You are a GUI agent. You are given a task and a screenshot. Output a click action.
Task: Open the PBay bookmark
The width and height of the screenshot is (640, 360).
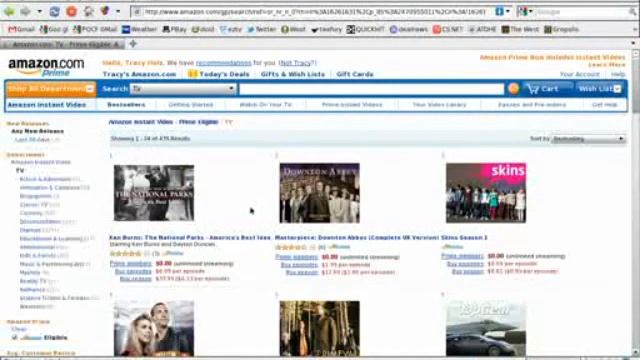pos(174,29)
